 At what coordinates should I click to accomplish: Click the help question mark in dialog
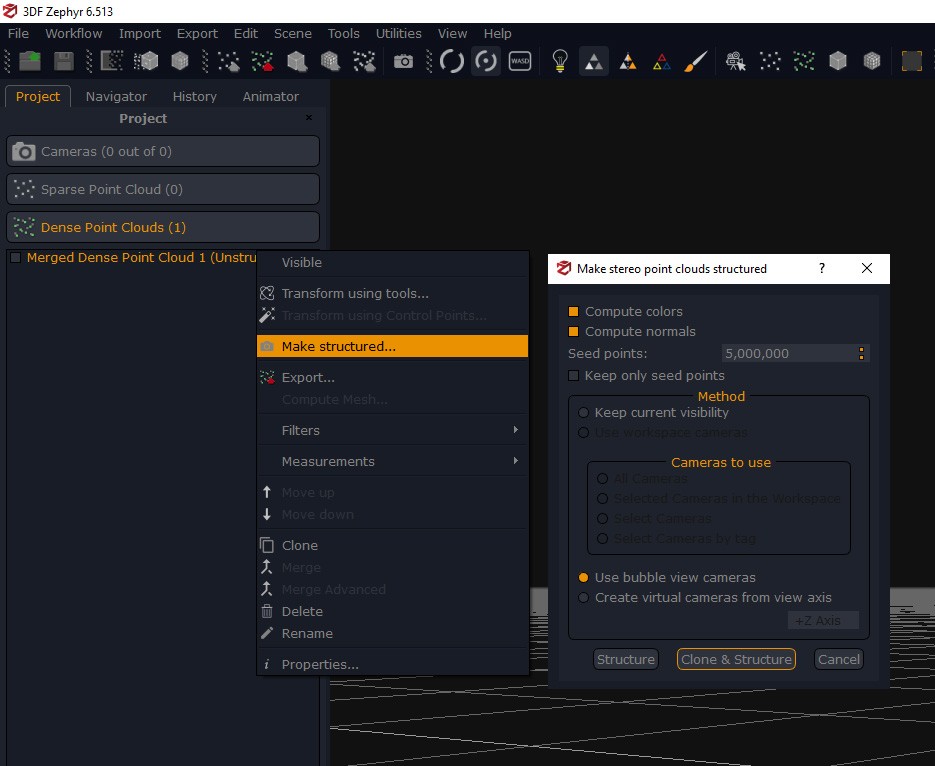point(822,268)
